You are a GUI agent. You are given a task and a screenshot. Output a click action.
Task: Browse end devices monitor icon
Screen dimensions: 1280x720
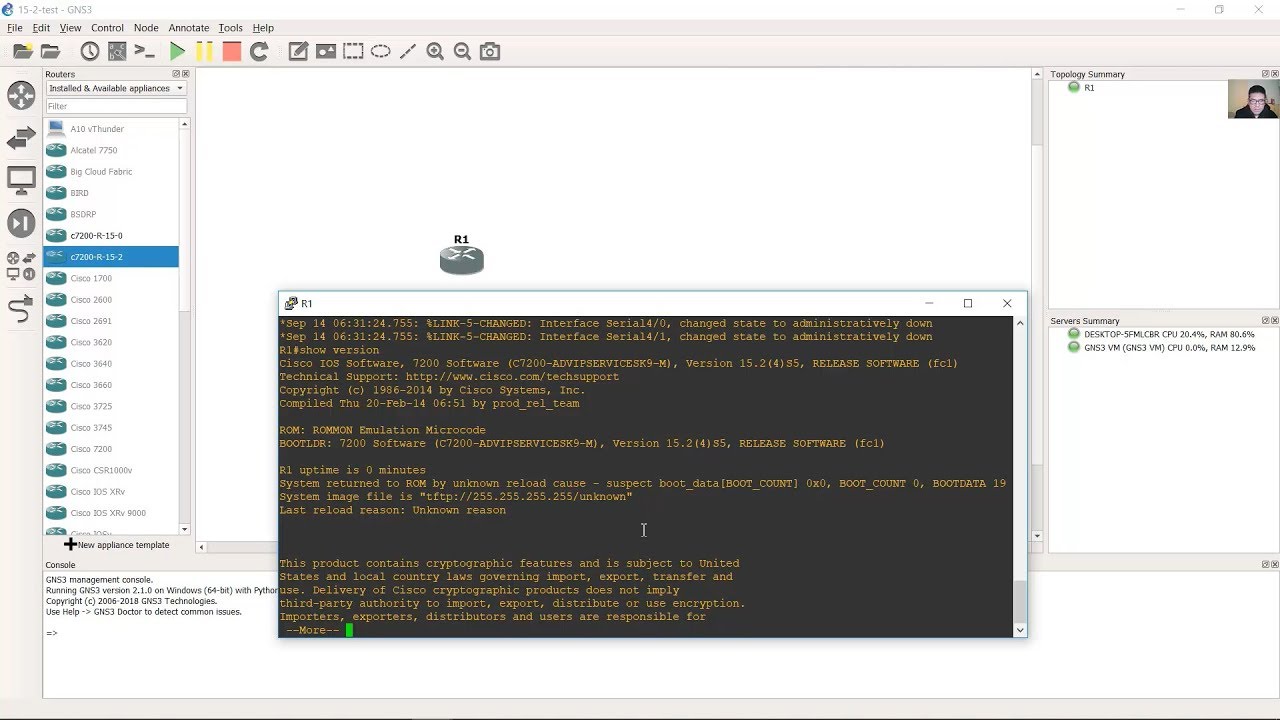coord(21,181)
